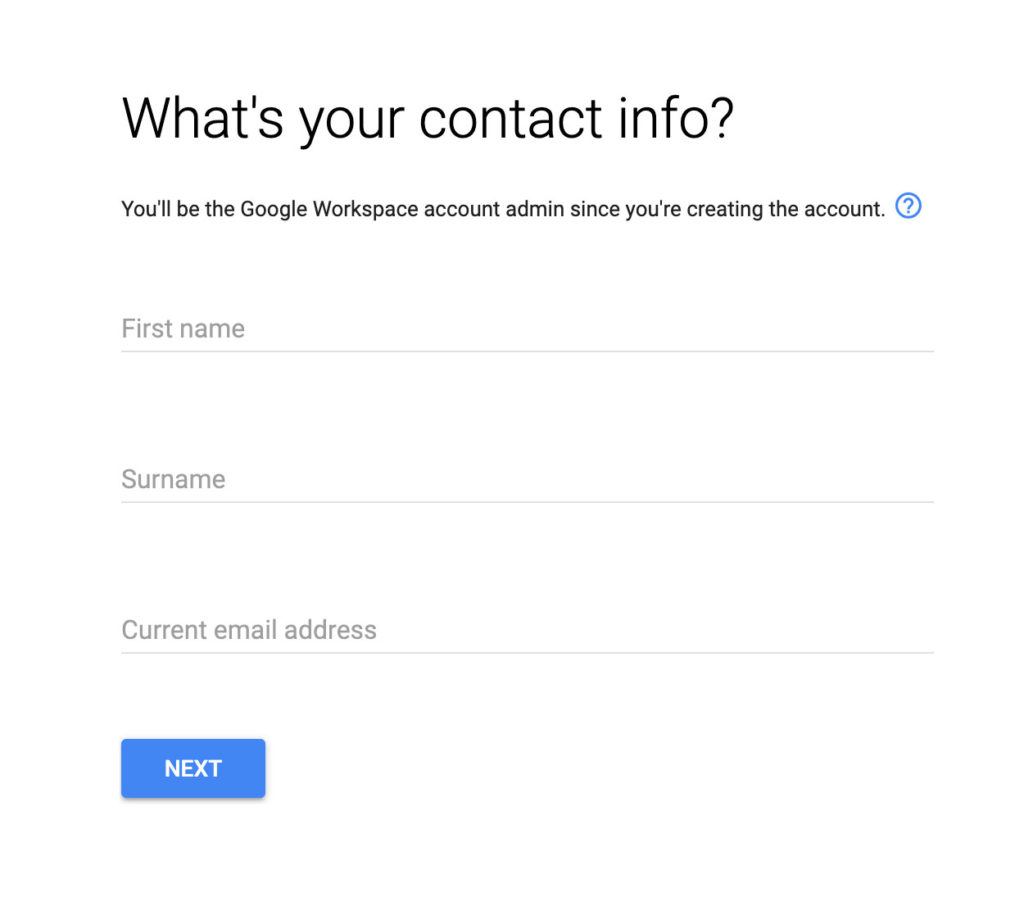1024x924 pixels.
Task: Activate the Surname input box
Action: (x=527, y=479)
